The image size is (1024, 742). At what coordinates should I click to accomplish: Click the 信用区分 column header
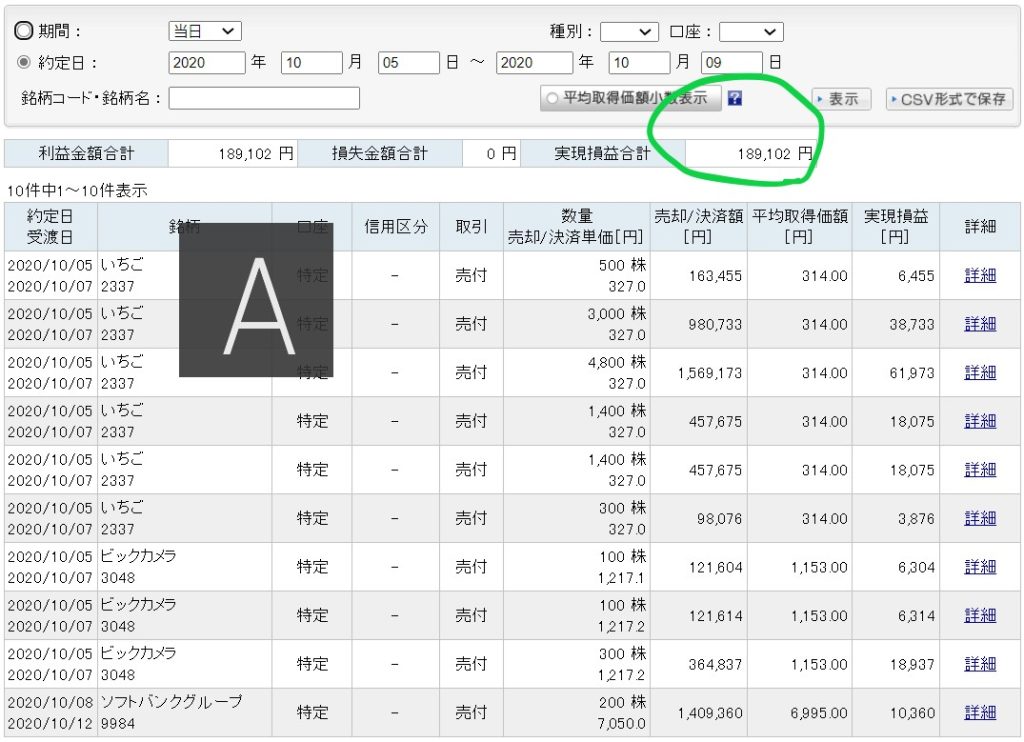pos(396,227)
